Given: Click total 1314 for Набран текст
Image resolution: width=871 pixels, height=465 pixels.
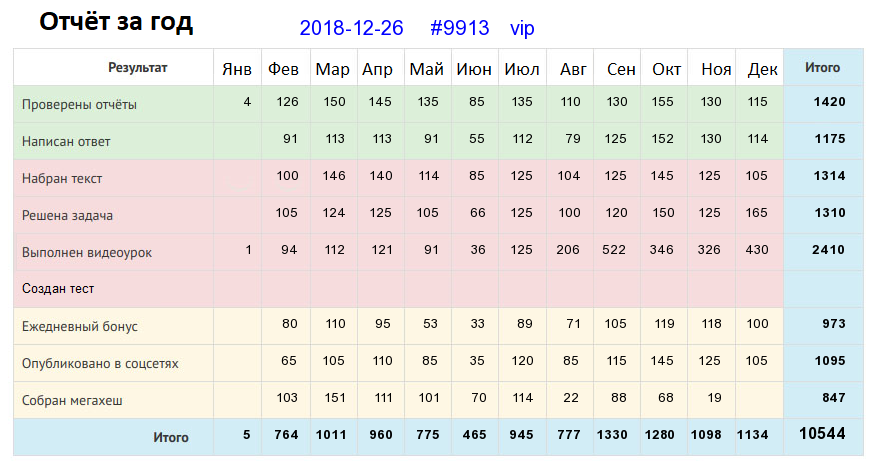Looking at the screenshot, I should coord(829,176).
